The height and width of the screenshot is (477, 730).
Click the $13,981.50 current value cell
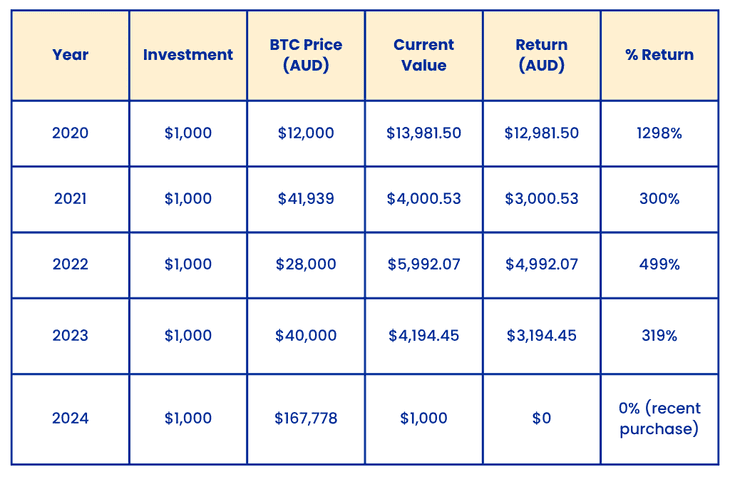coord(424,133)
